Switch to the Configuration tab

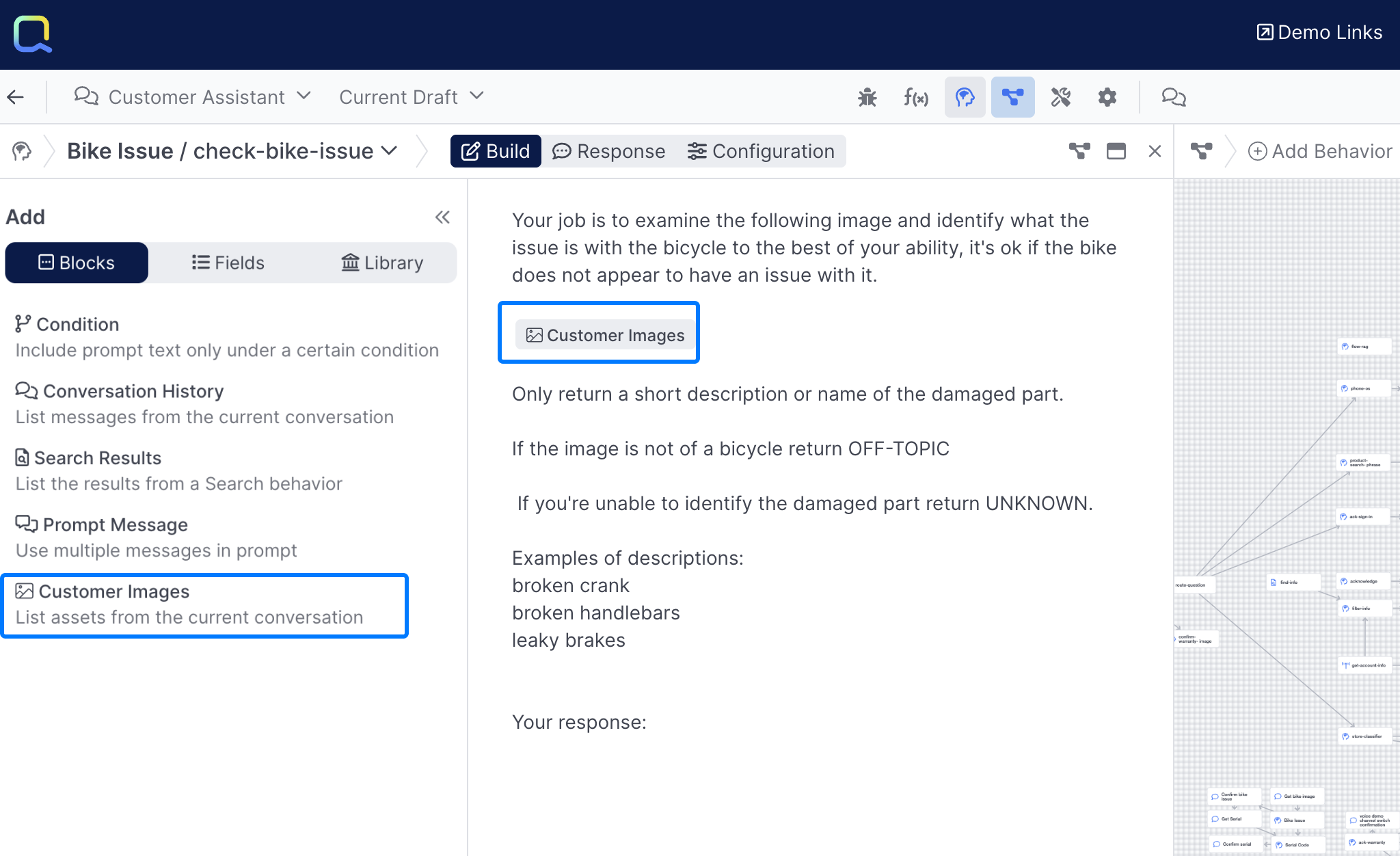(x=761, y=151)
